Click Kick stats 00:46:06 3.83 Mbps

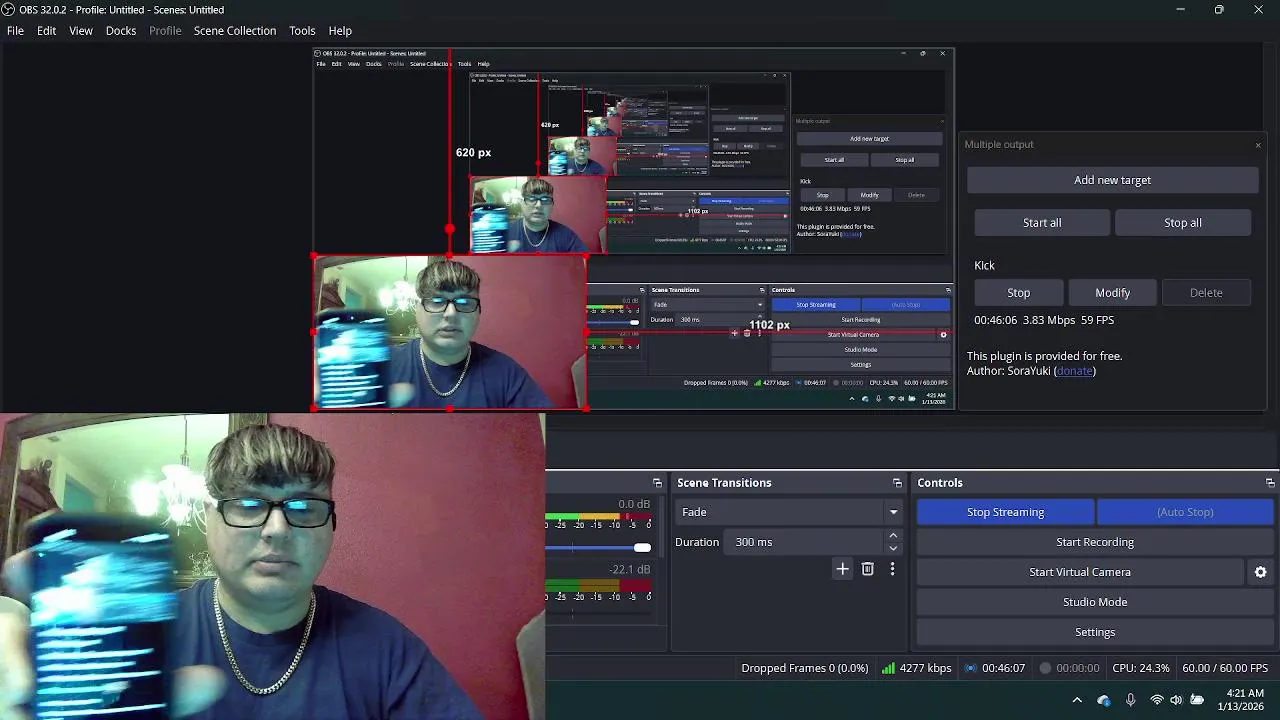click(1044, 320)
